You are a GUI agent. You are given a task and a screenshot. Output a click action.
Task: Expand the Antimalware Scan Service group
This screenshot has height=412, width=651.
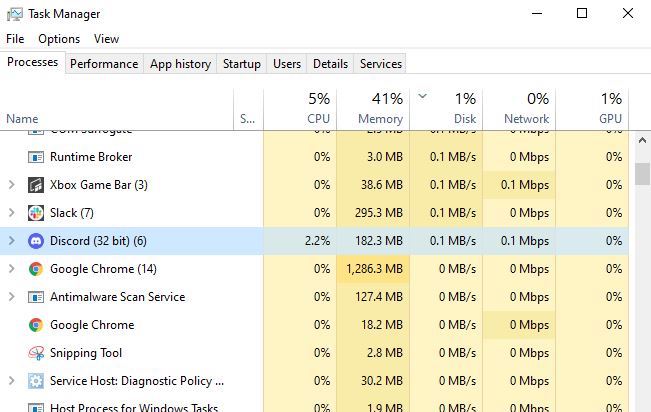[12, 297]
